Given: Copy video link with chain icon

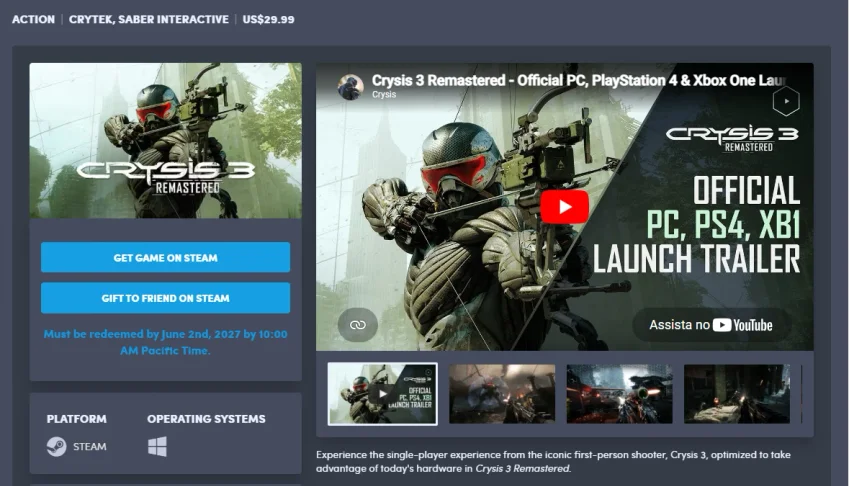Looking at the screenshot, I should (x=357, y=325).
